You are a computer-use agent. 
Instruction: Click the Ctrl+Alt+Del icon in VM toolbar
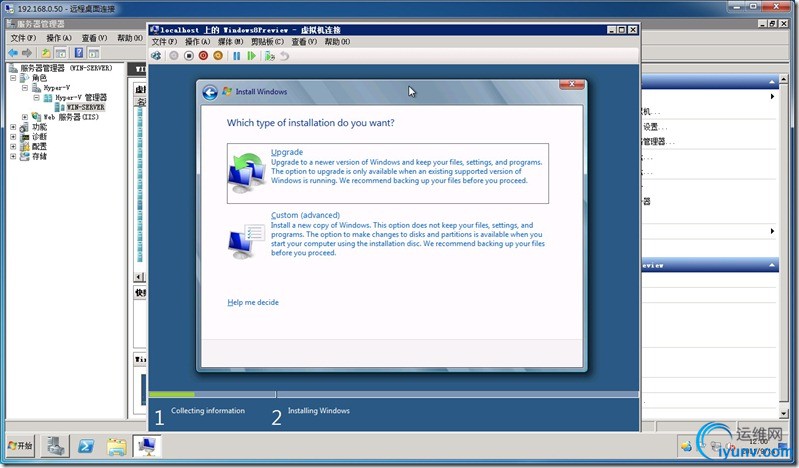(156, 56)
